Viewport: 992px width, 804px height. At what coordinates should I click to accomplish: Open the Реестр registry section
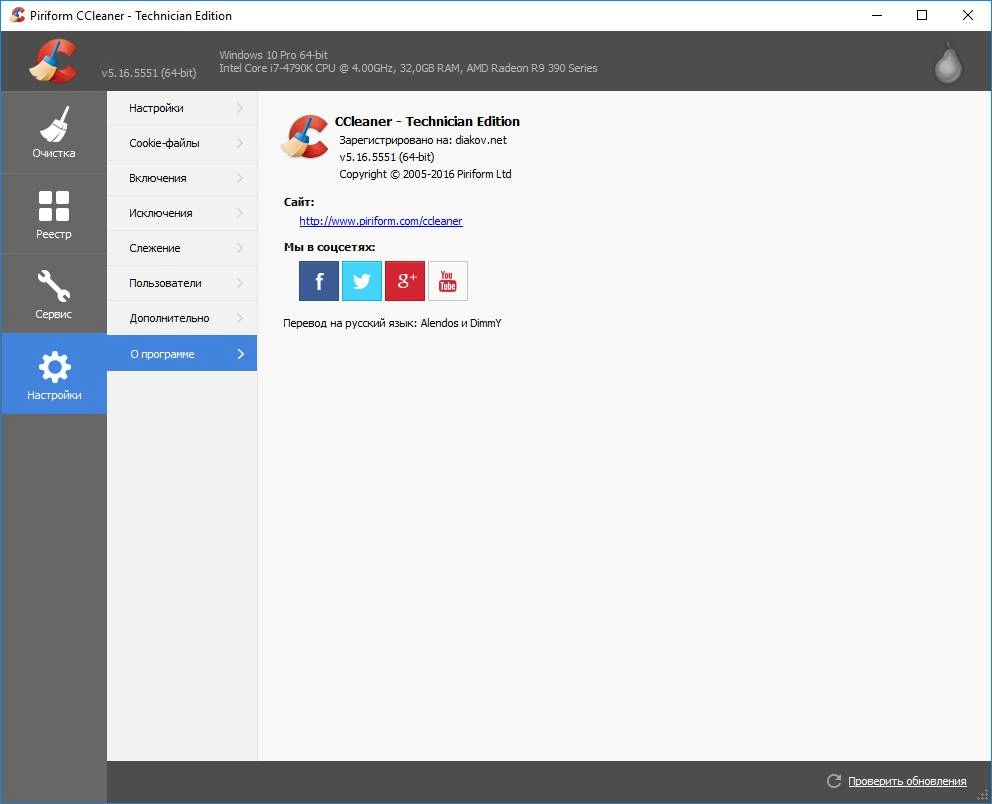(x=54, y=214)
